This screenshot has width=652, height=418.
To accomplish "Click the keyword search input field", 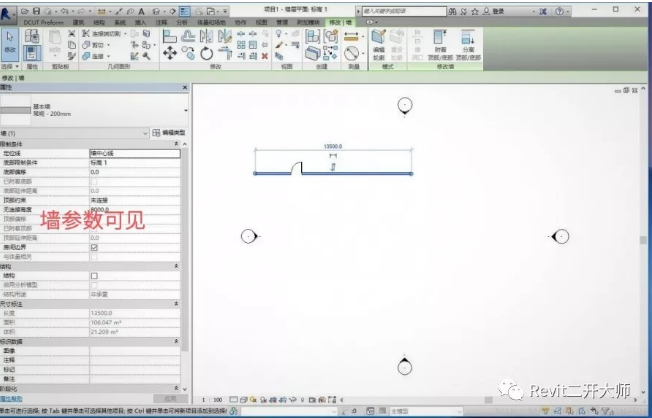I will coord(404,12).
